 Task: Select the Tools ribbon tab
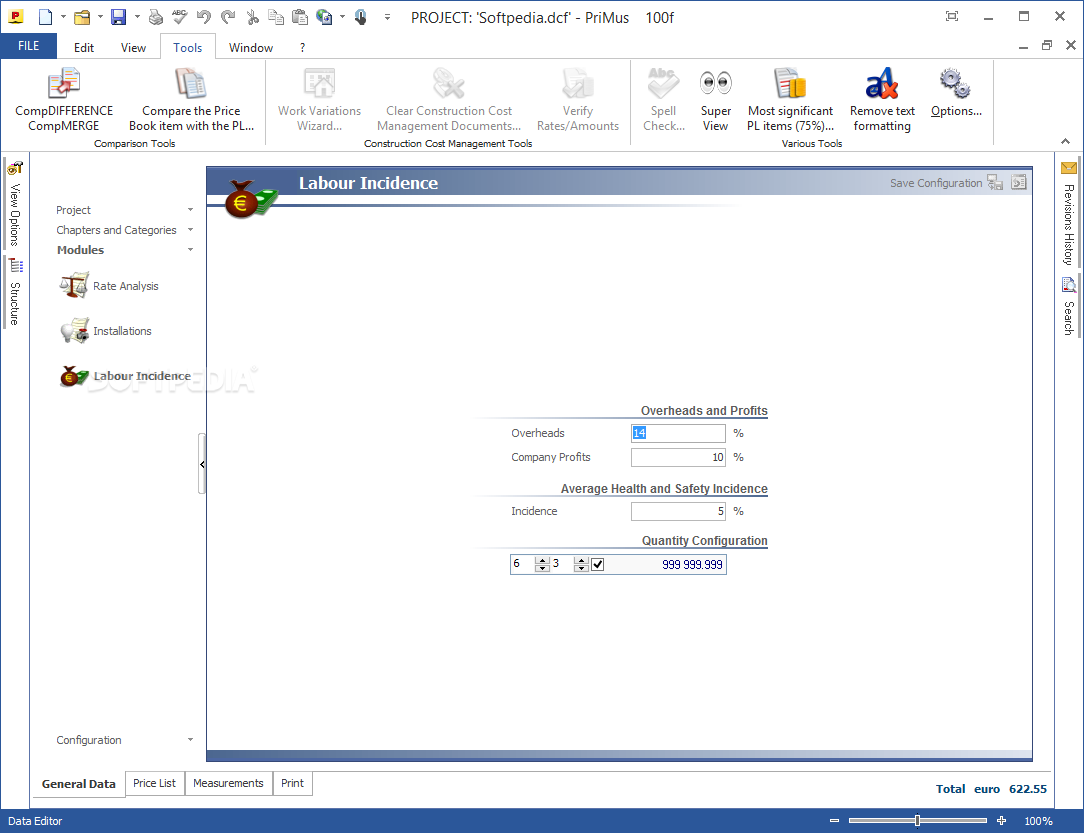pyautogui.click(x=187, y=48)
